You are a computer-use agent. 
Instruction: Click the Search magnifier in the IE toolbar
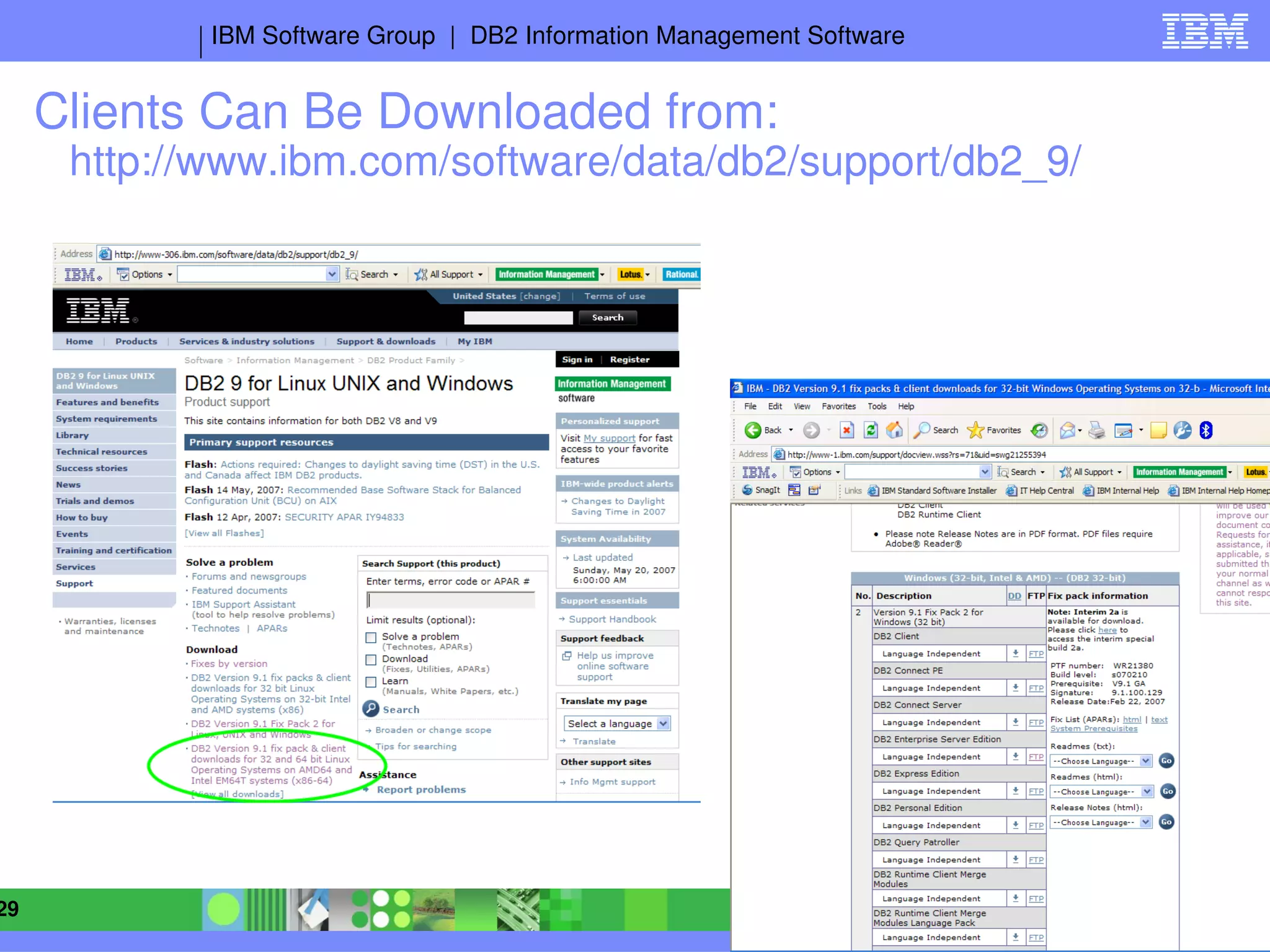[922, 430]
